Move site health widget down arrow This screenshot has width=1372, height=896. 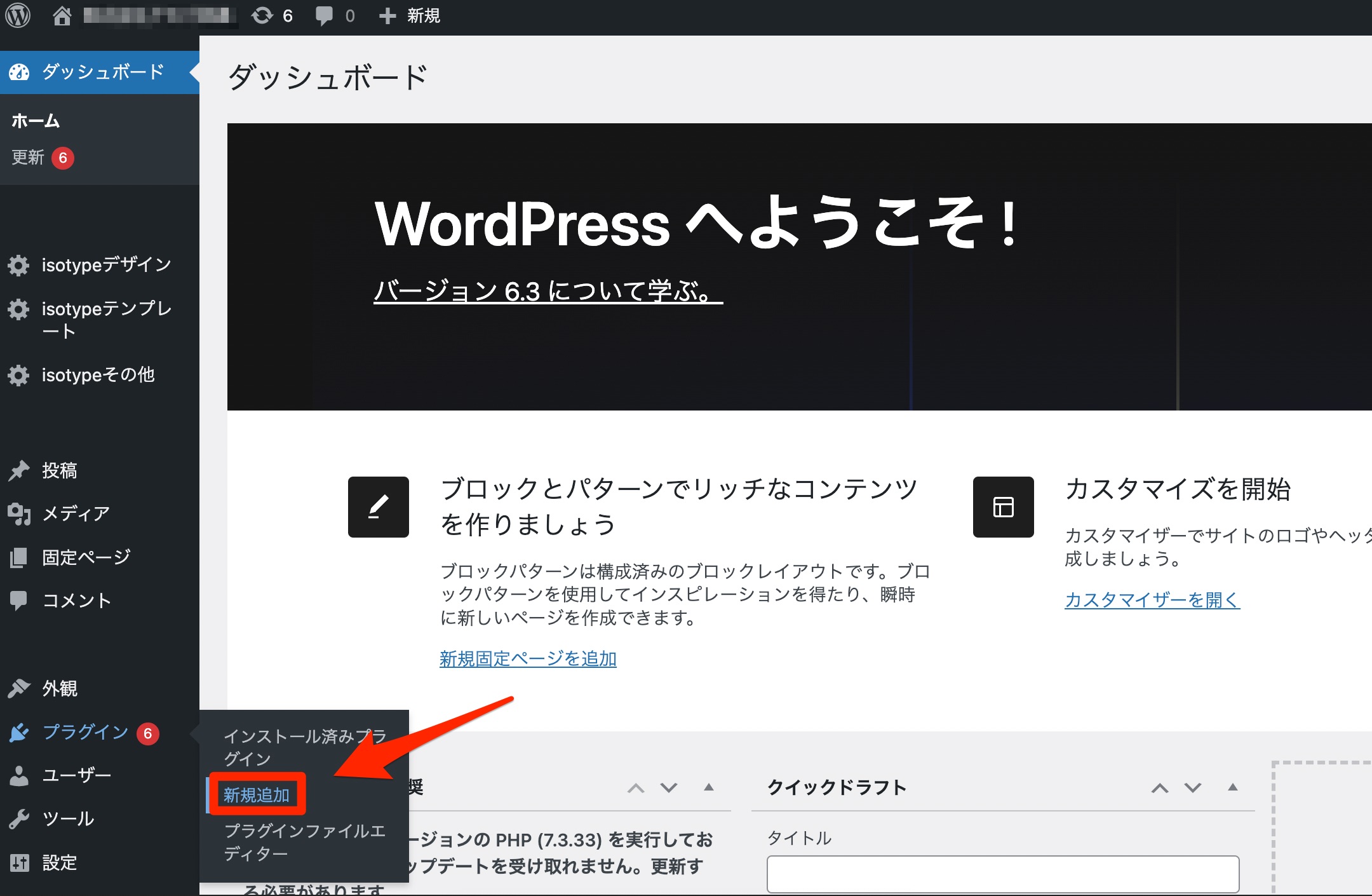[669, 788]
